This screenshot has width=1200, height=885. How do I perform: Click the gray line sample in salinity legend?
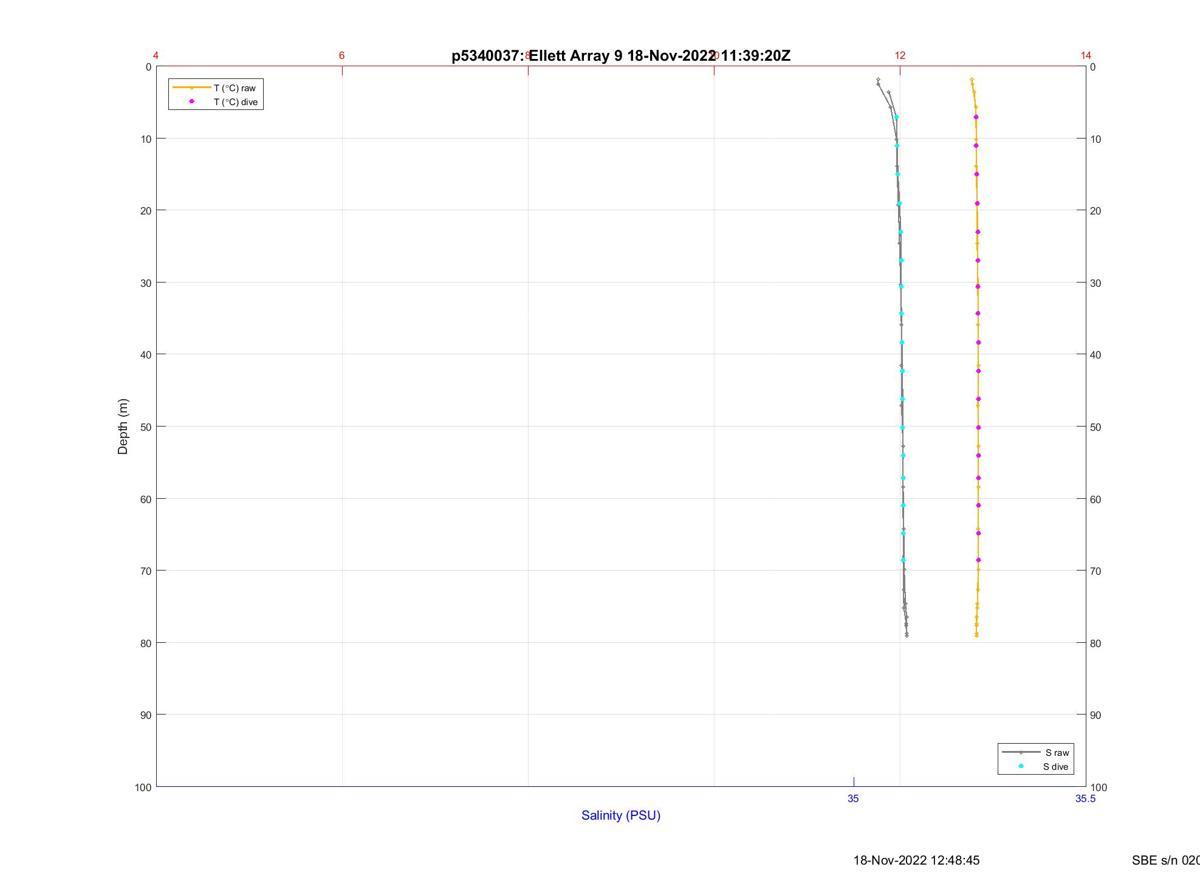(1021, 752)
